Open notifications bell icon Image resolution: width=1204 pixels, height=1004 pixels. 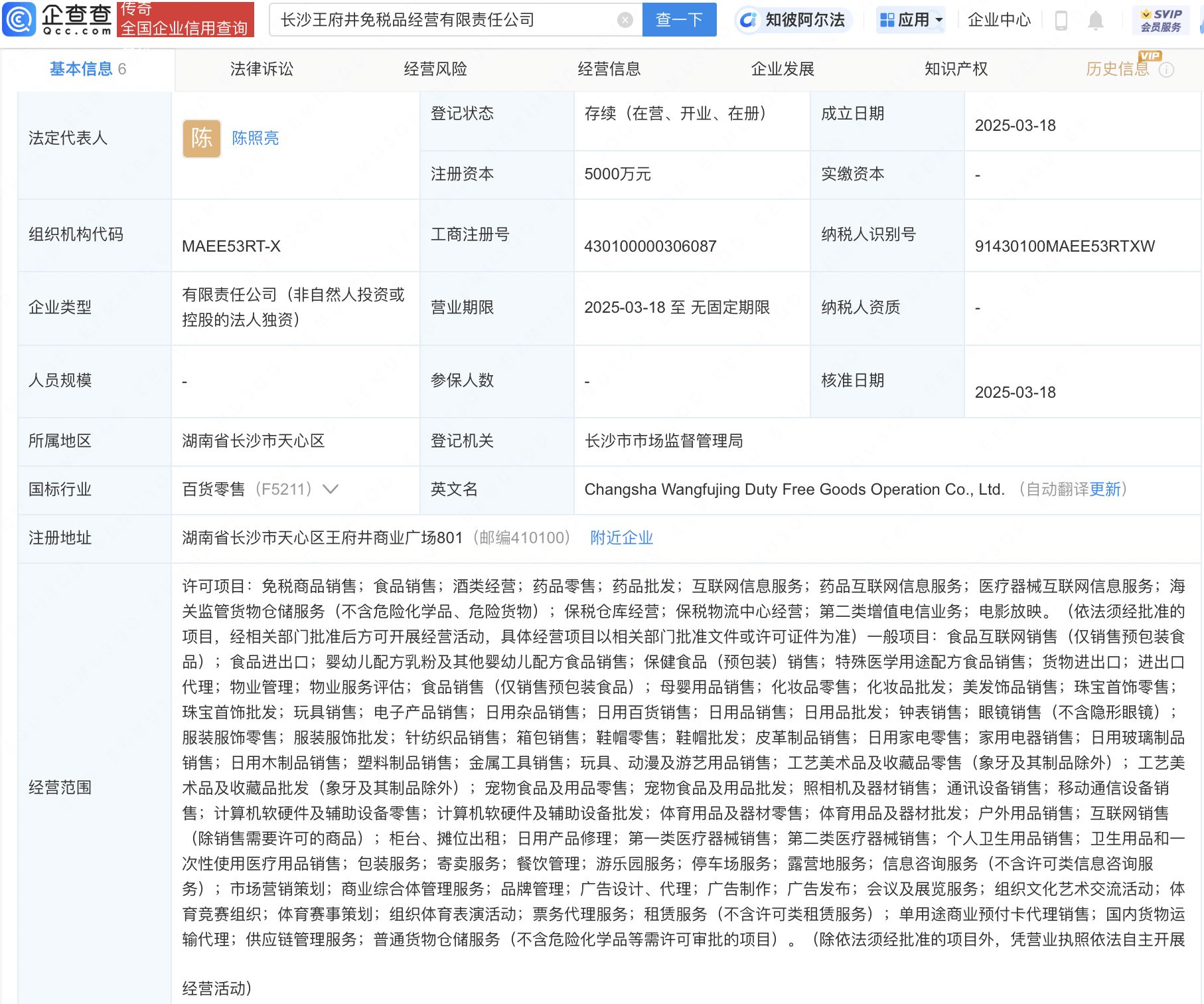tap(1095, 21)
